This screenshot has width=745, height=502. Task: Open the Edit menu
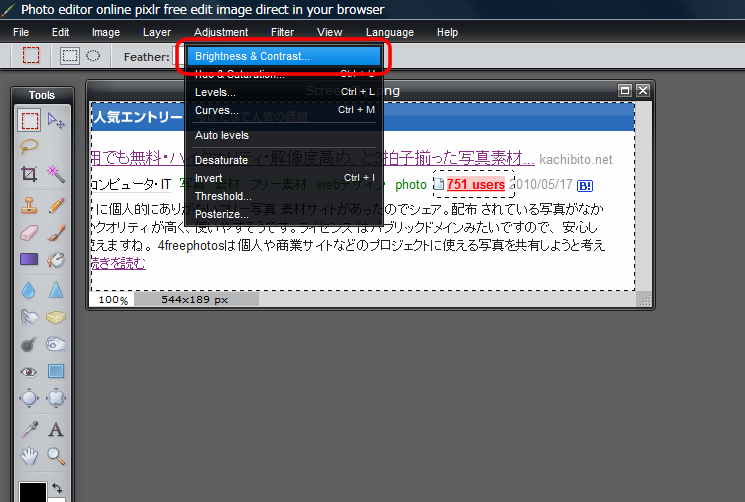click(60, 32)
